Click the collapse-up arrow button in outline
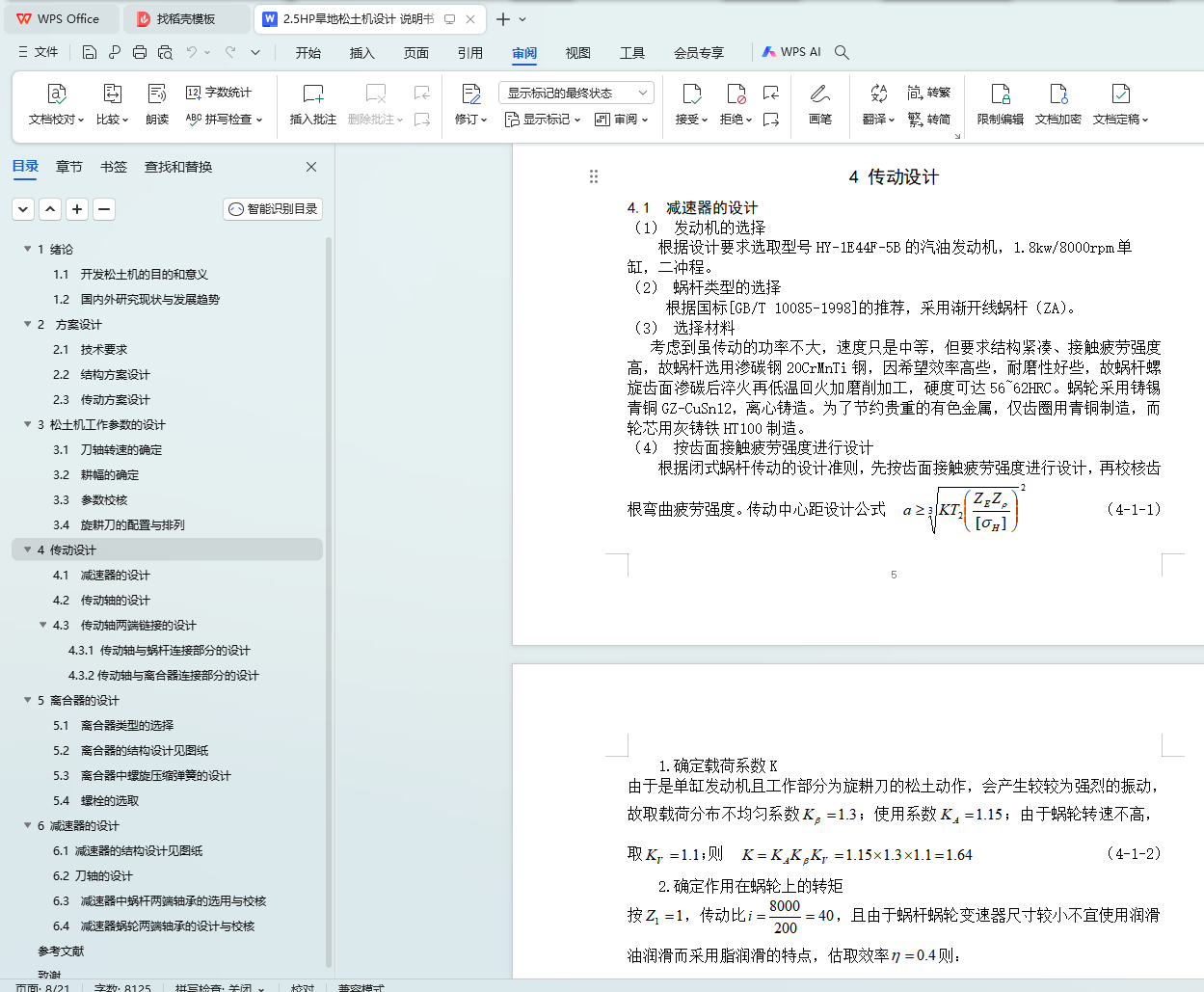This screenshot has height=992, width=1204. point(50,208)
